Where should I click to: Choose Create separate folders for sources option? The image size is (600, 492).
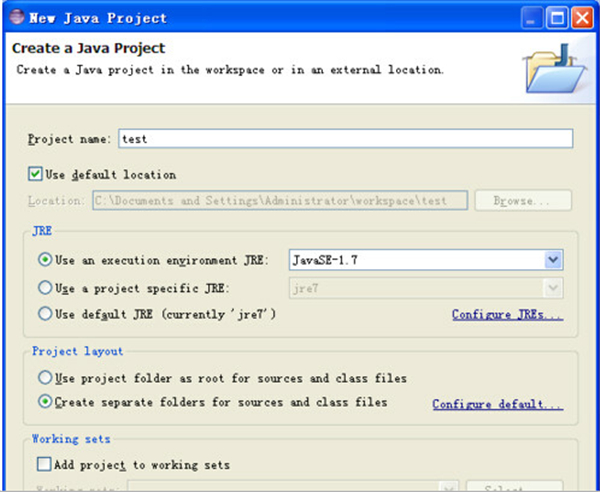coord(45,402)
